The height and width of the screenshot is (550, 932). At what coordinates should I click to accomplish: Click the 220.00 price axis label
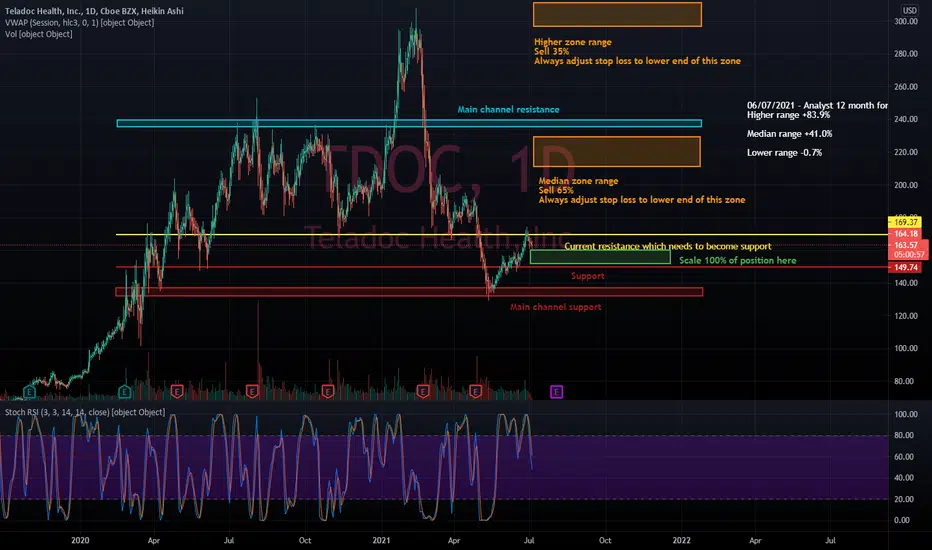click(906, 152)
